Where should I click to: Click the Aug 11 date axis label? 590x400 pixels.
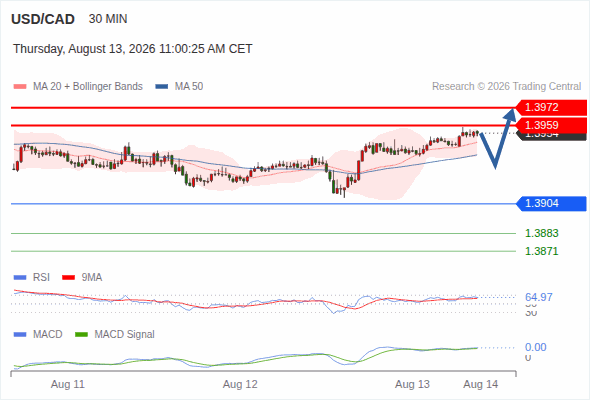[x=68, y=384]
